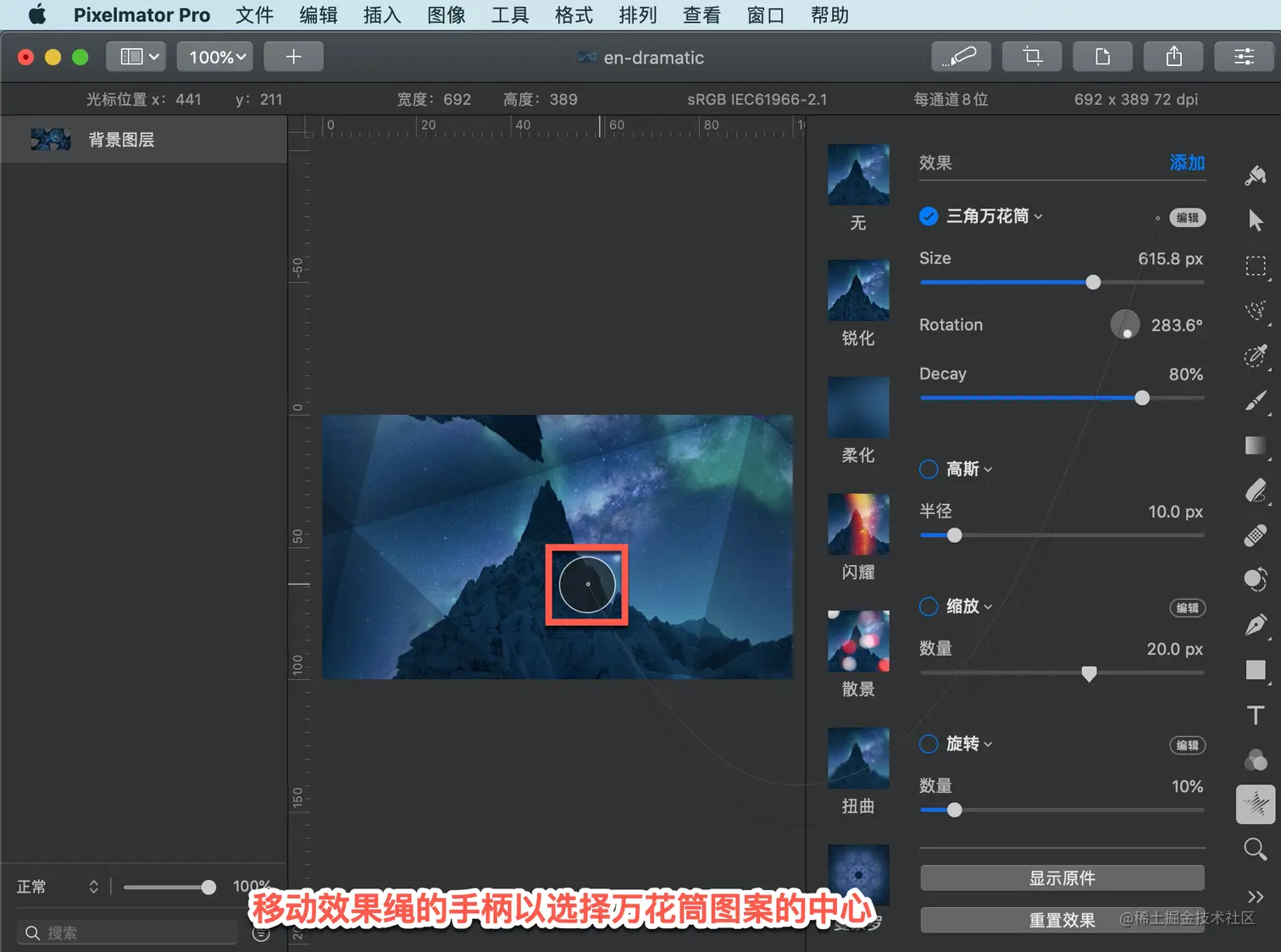Image resolution: width=1281 pixels, height=952 pixels.
Task: Open the 排列 menu
Action: (638, 15)
